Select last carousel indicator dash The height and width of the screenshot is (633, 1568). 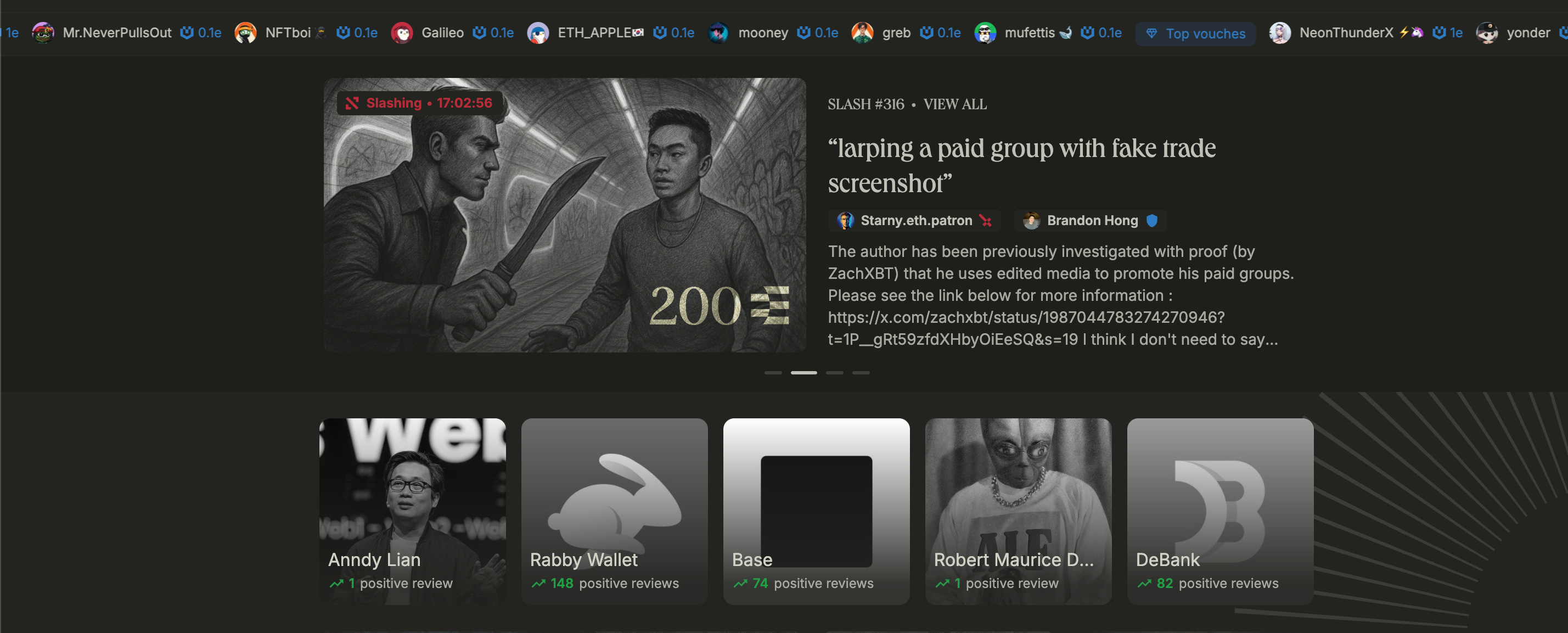(x=861, y=372)
